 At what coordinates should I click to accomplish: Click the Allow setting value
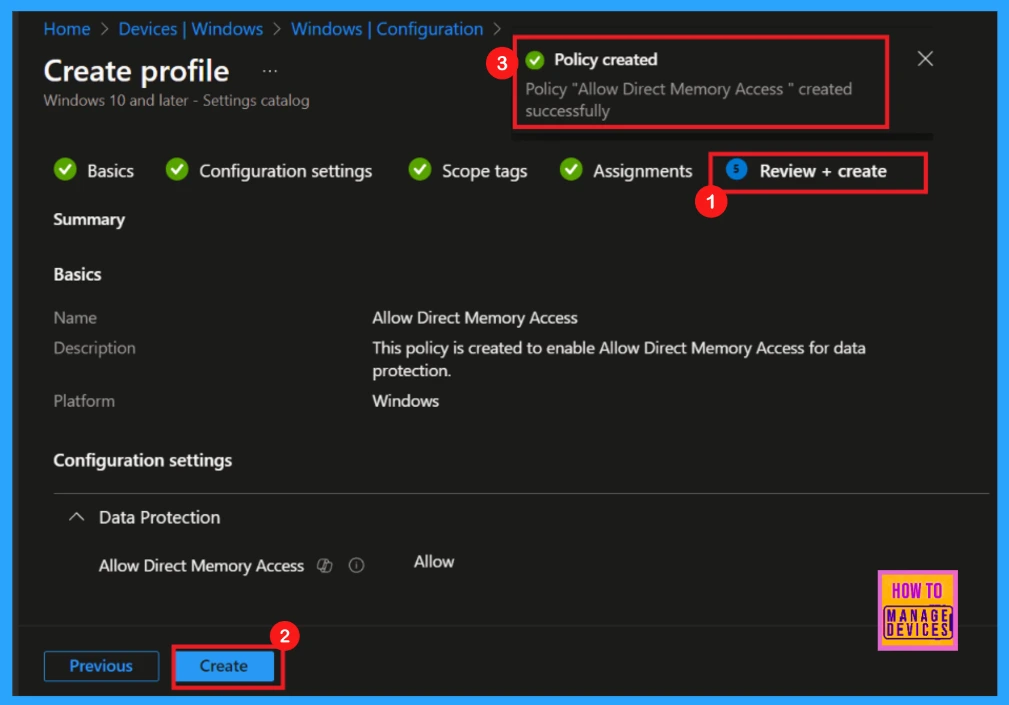[434, 562]
